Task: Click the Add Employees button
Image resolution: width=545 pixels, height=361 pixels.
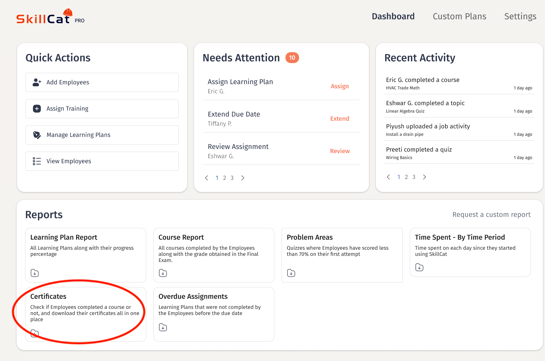Action: (102, 82)
